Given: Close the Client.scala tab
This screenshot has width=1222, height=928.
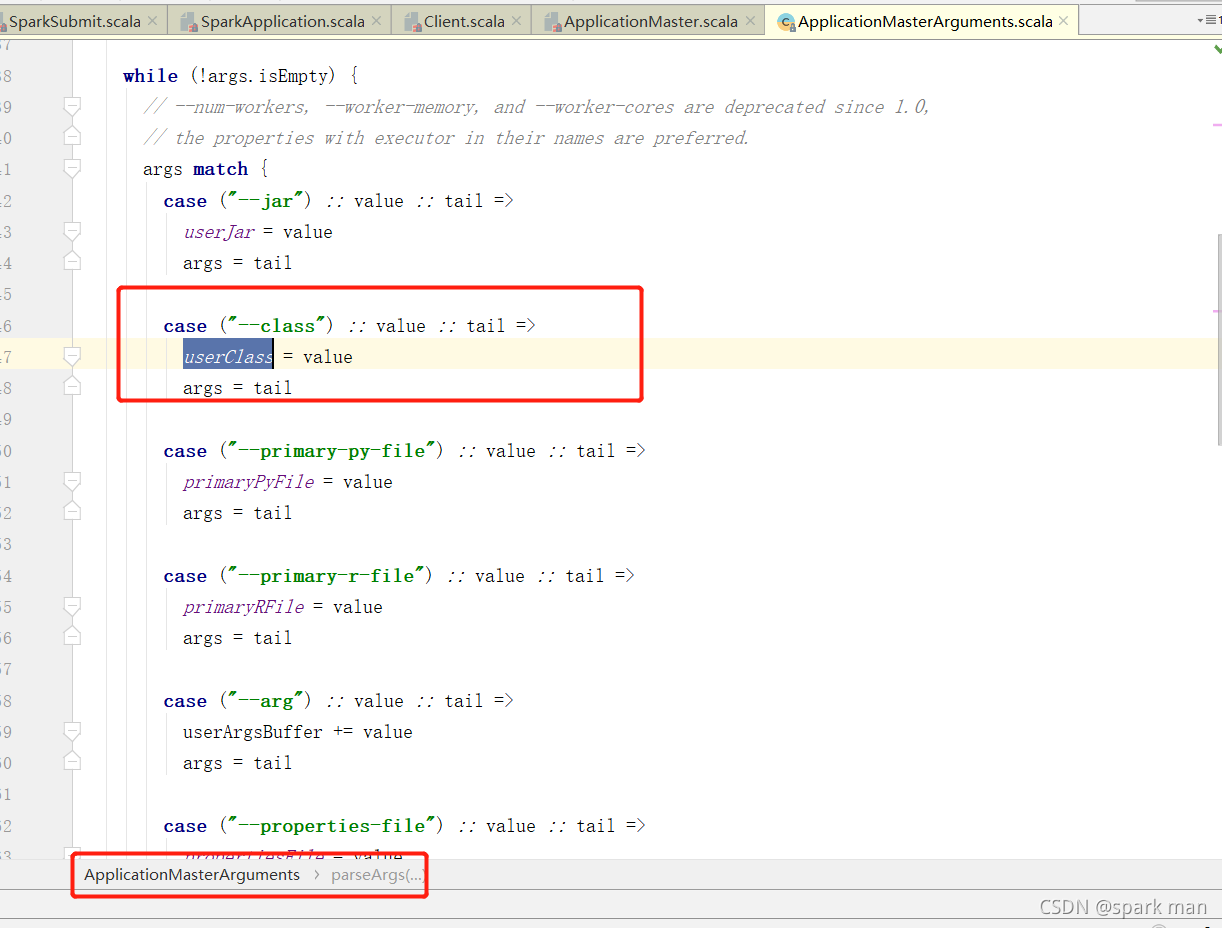Looking at the screenshot, I should pyautogui.click(x=516, y=21).
